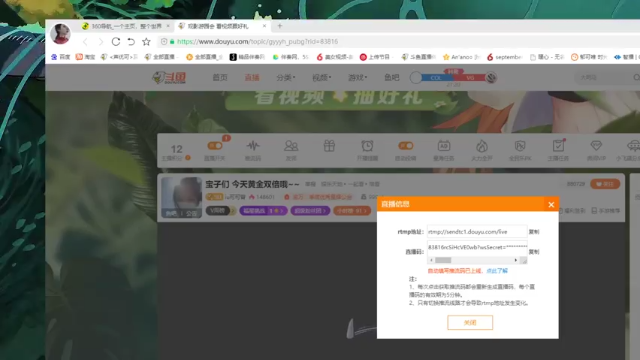
Task: Open the september bookmark
Action: click(x=504, y=57)
